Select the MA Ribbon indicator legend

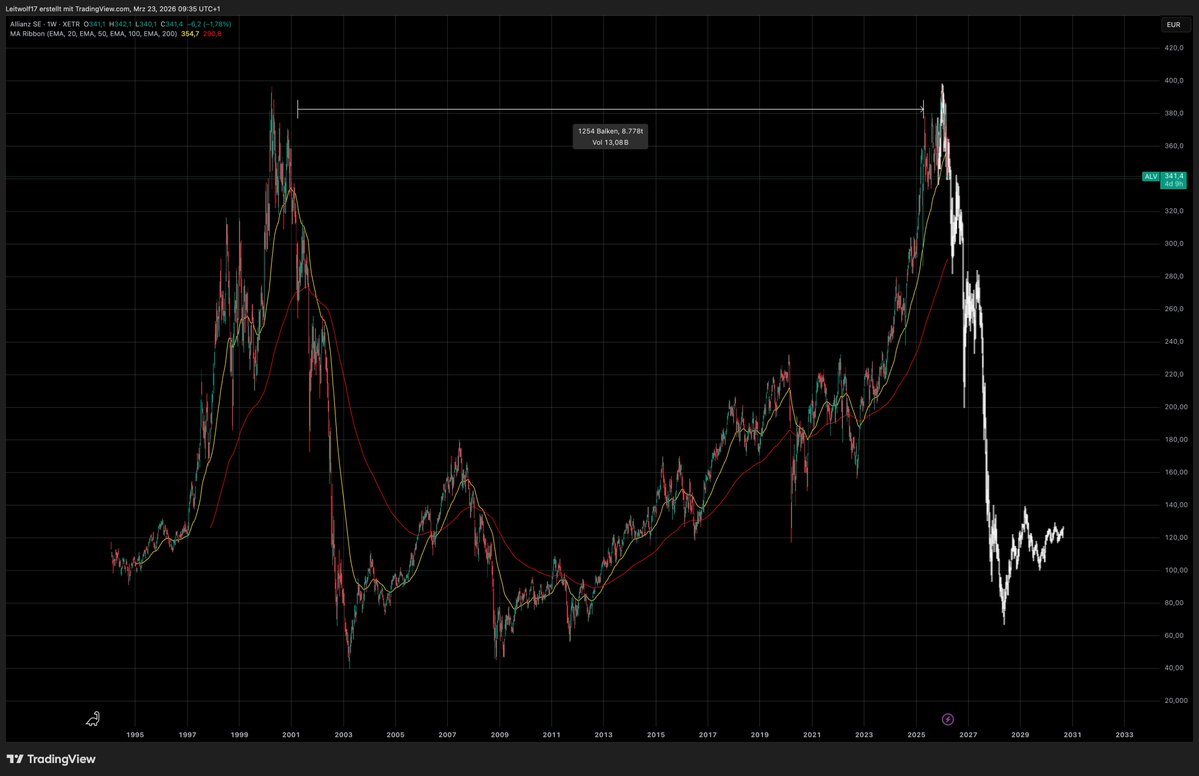93,34
